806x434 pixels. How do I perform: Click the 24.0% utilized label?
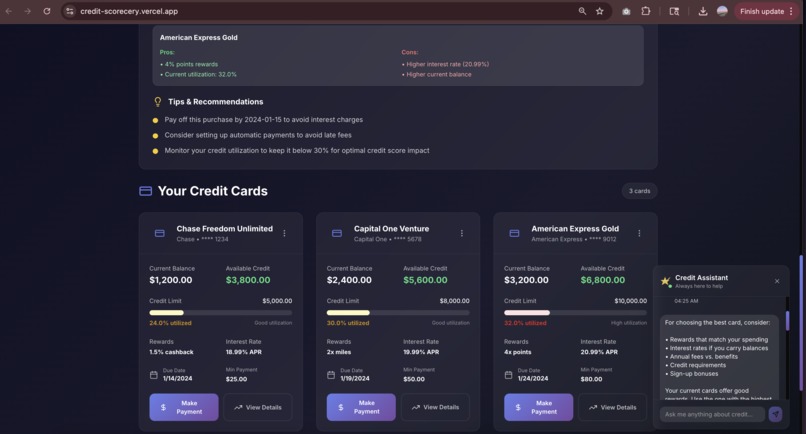point(170,323)
